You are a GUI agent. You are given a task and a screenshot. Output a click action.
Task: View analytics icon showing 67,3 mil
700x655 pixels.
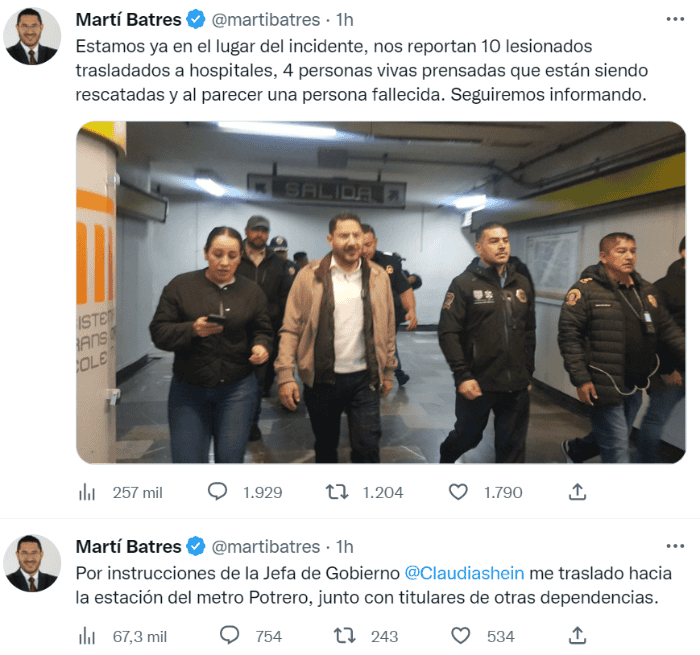click(x=87, y=636)
